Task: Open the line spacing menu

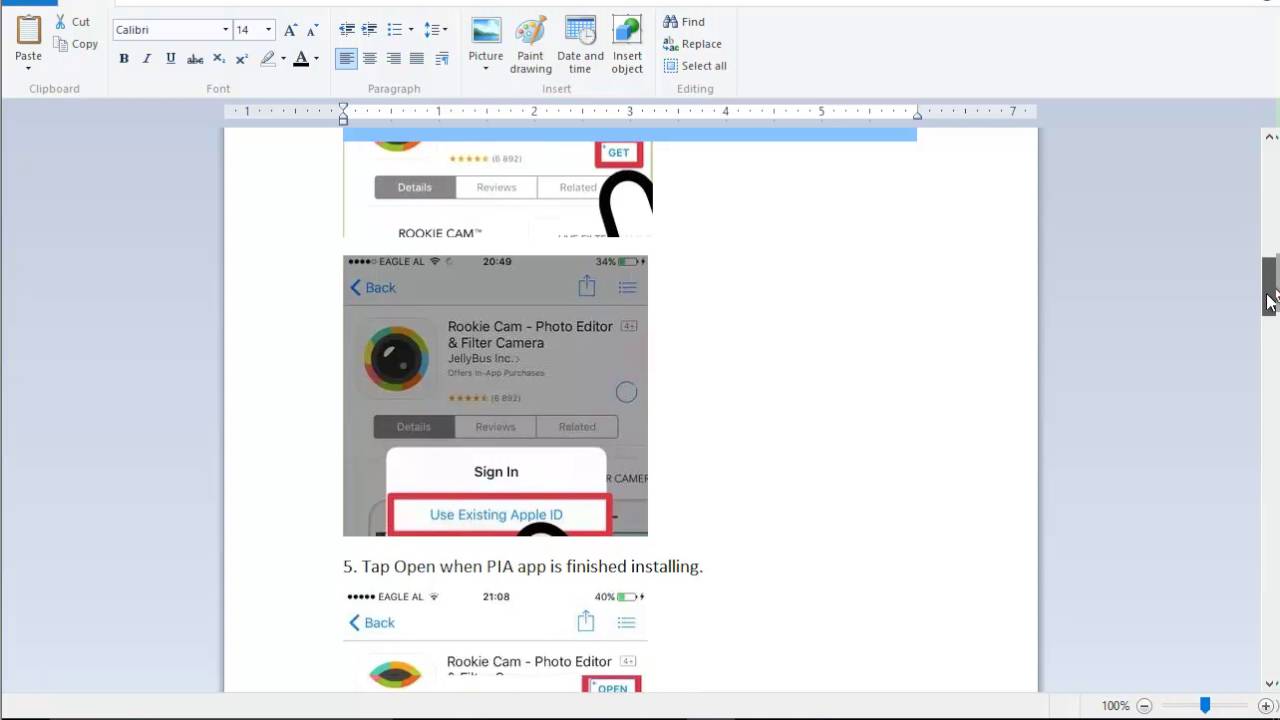Action: click(x=435, y=30)
